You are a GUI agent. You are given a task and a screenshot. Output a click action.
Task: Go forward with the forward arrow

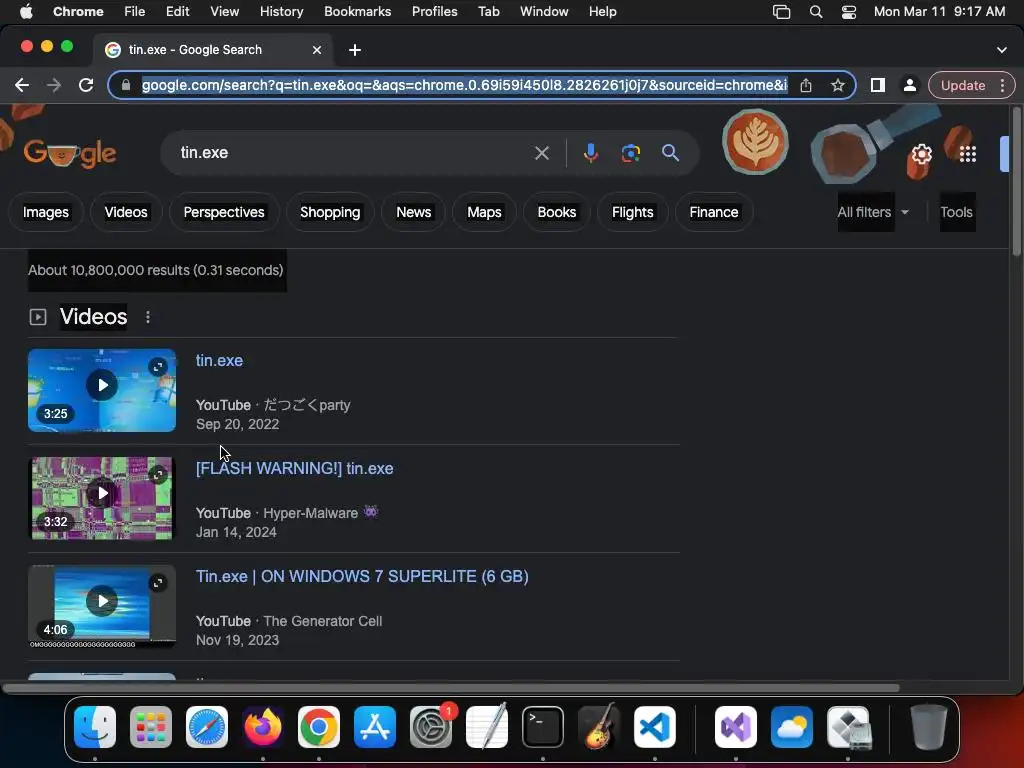click(54, 86)
